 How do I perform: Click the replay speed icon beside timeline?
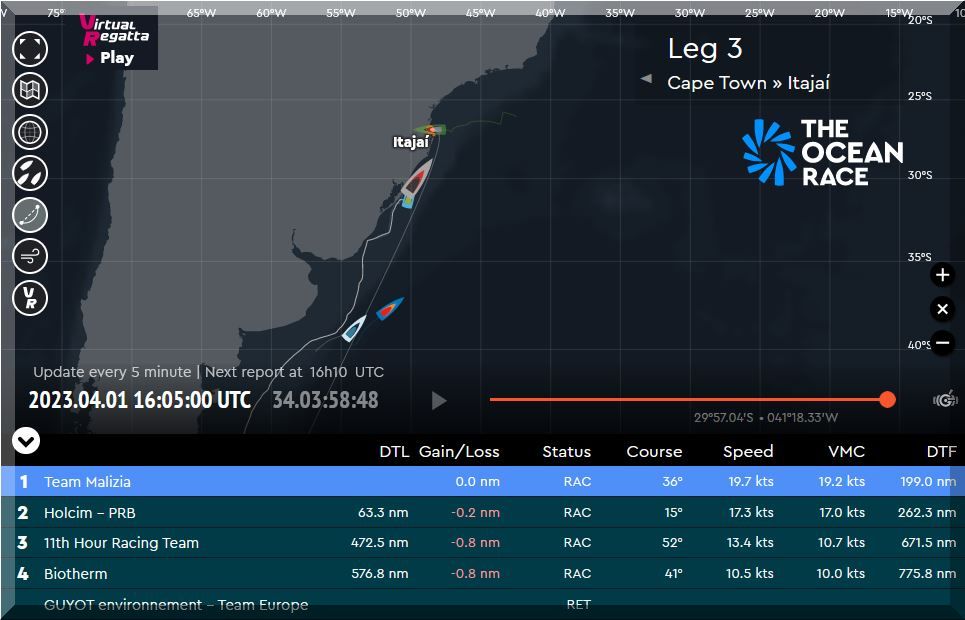944,400
